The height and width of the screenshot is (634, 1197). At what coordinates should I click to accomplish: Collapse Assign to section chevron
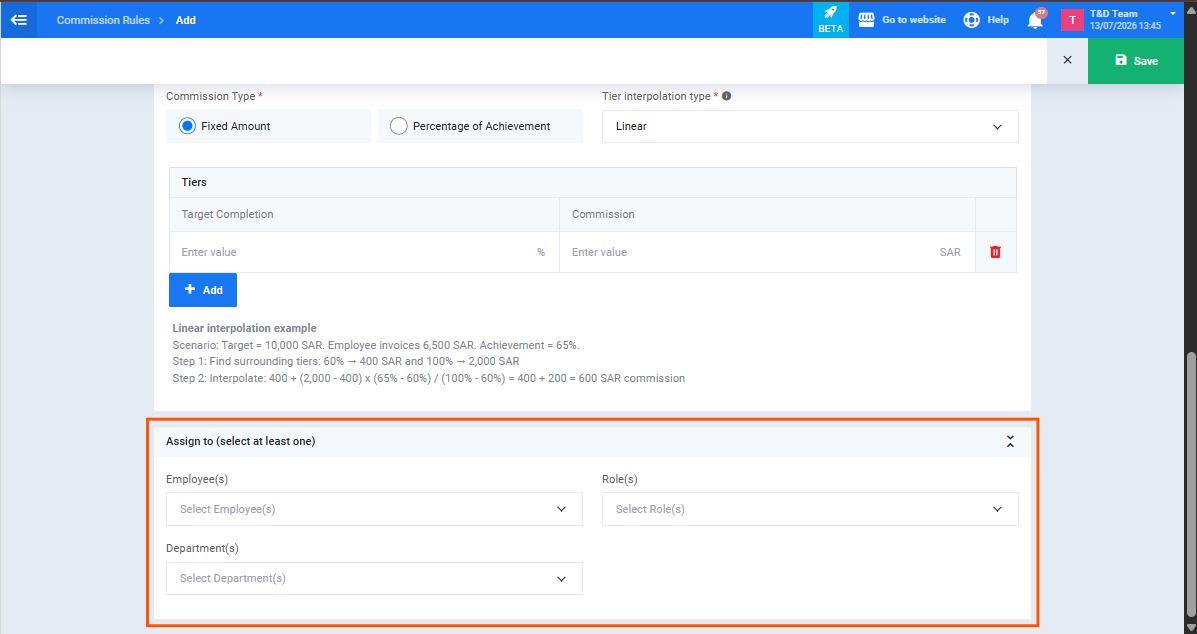(x=1010, y=441)
